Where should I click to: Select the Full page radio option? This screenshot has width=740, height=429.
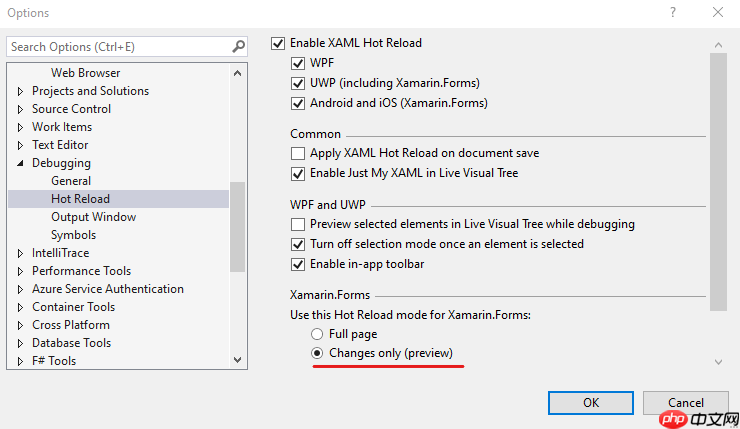pyautogui.click(x=318, y=334)
